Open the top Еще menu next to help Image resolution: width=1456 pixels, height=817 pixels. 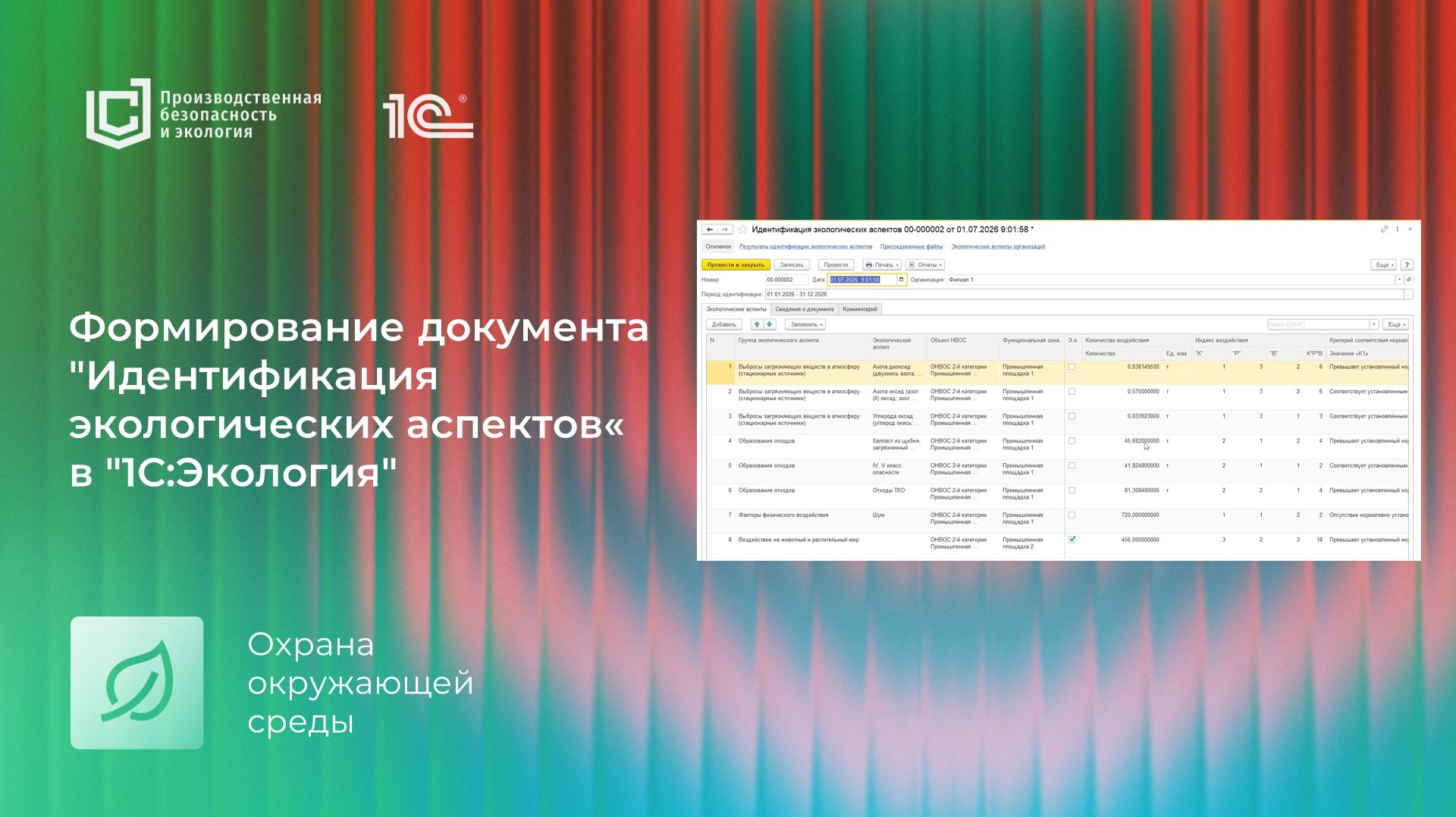point(1384,265)
